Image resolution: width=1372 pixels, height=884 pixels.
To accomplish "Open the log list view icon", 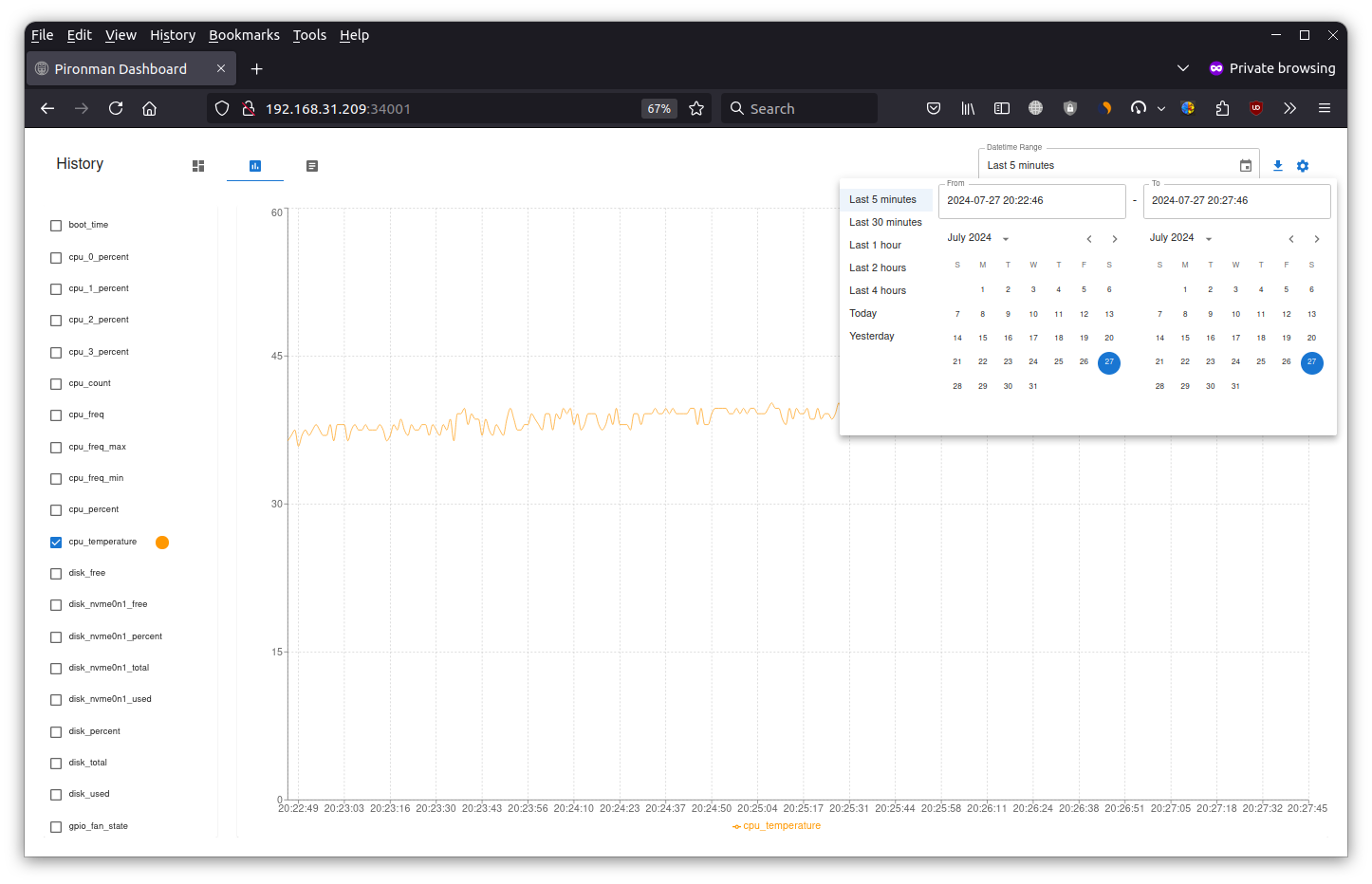I will (x=312, y=166).
